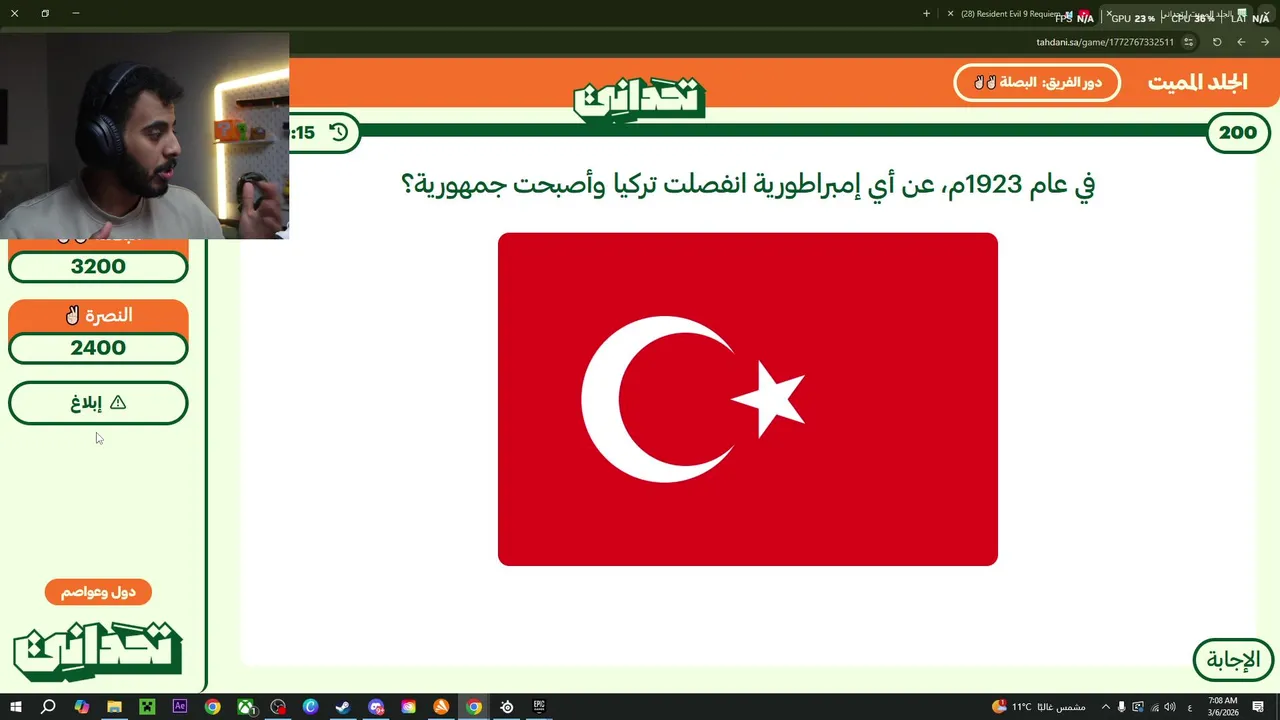Open Windows taskbar search
Viewport: 1280px width, 720px height.
click(x=48, y=707)
